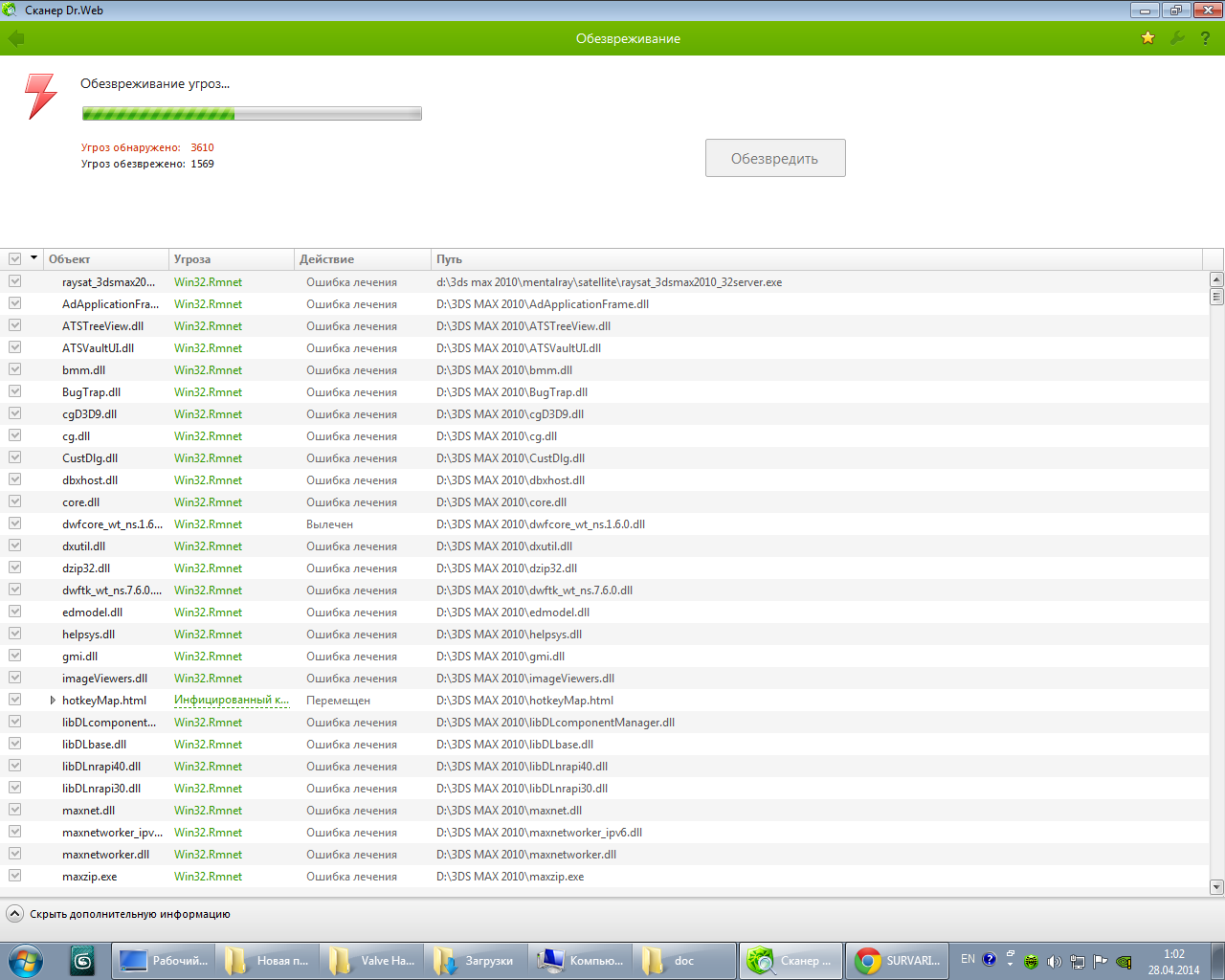Click the Dr.Web icon in the title bar
Screen dimensions: 1225x980
click(x=11, y=11)
